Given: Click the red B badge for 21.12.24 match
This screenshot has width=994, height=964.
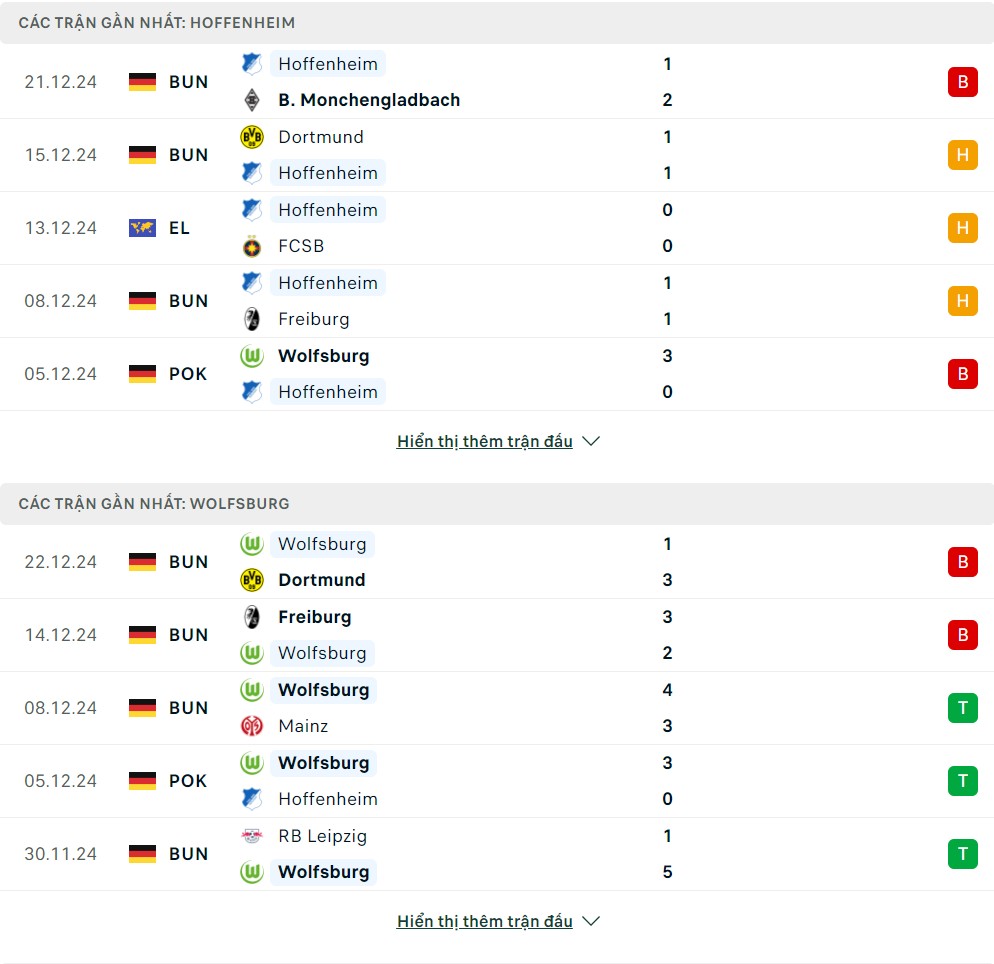Looking at the screenshot, I should (x=962, y=82).
